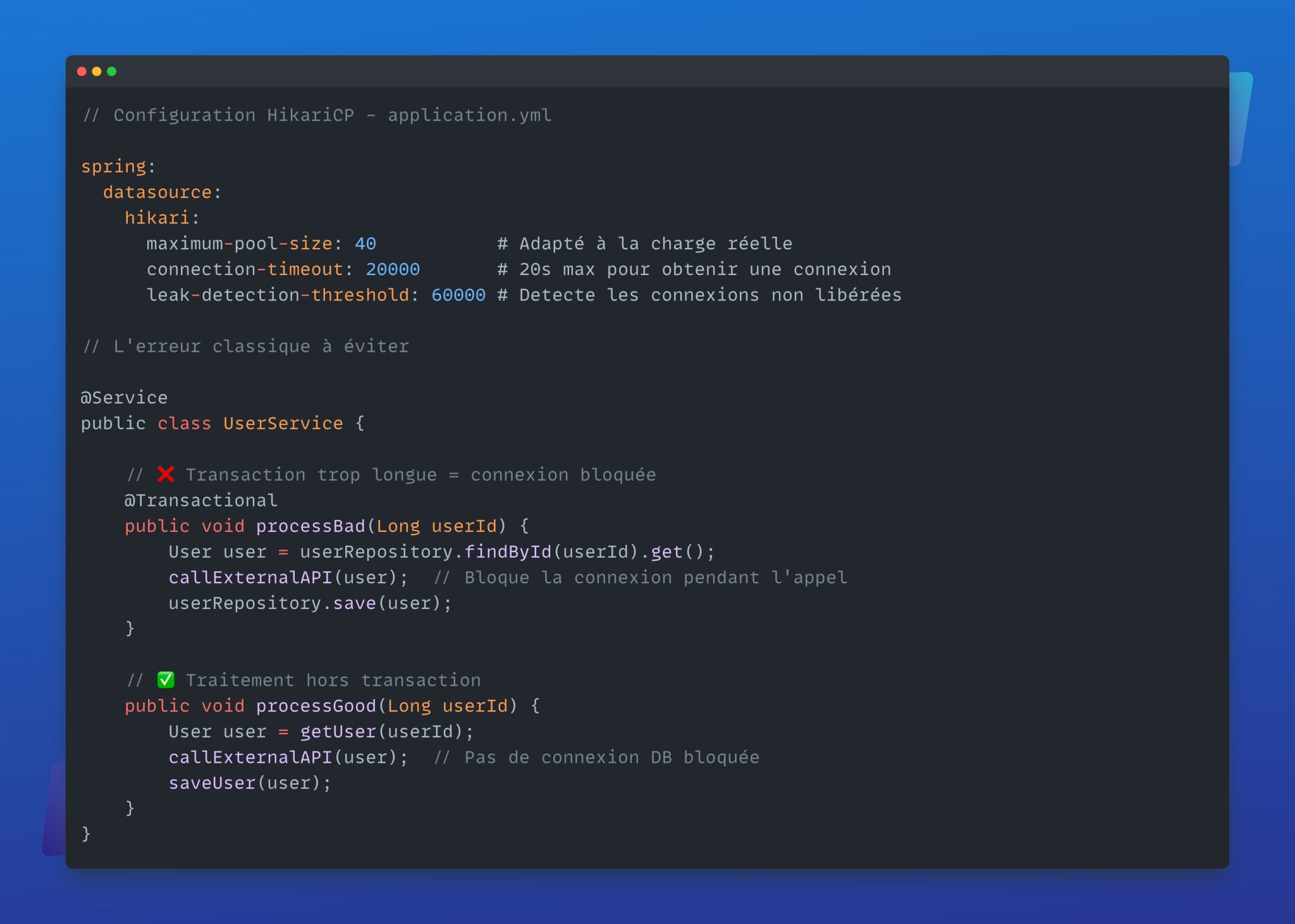Viewport: 1295px width, 924px height.
Task: Click the Configuration HikariCP comment line
Action: pos(317,115)
